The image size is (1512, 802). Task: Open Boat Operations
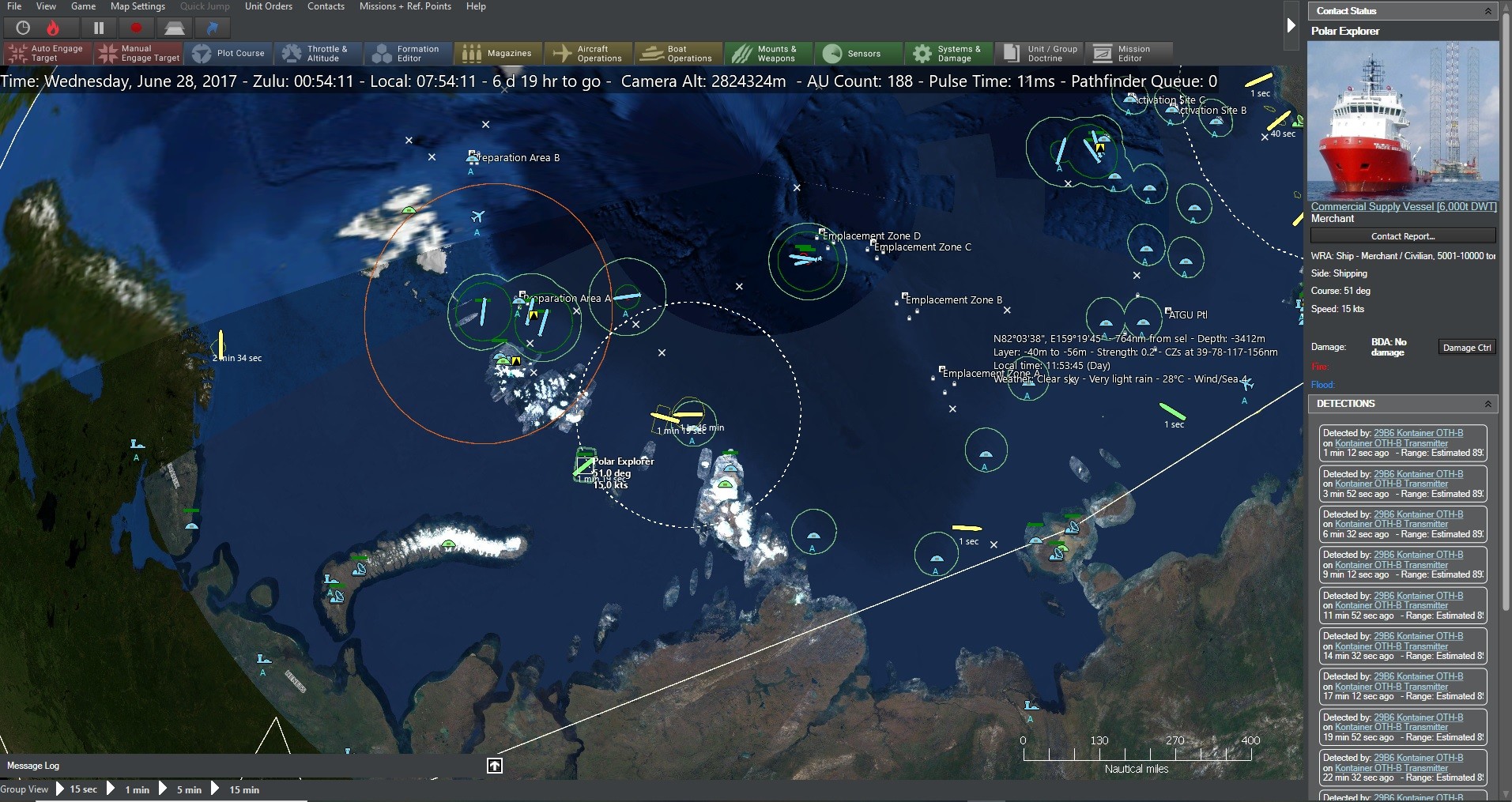tap(677, 53)
